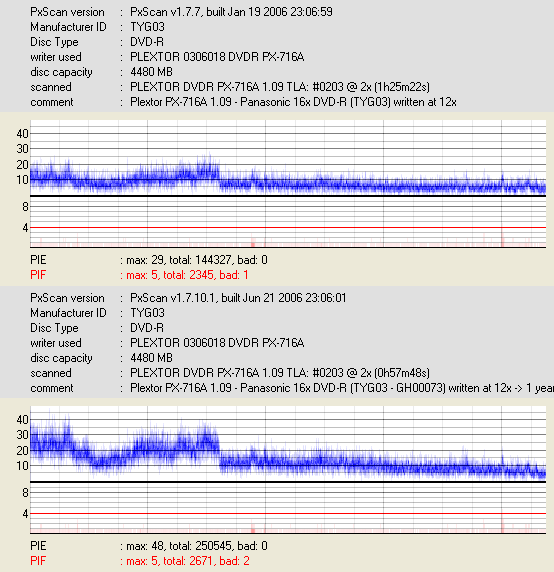
Task: Click the comment mentioning GH00073
Action: 342,388
